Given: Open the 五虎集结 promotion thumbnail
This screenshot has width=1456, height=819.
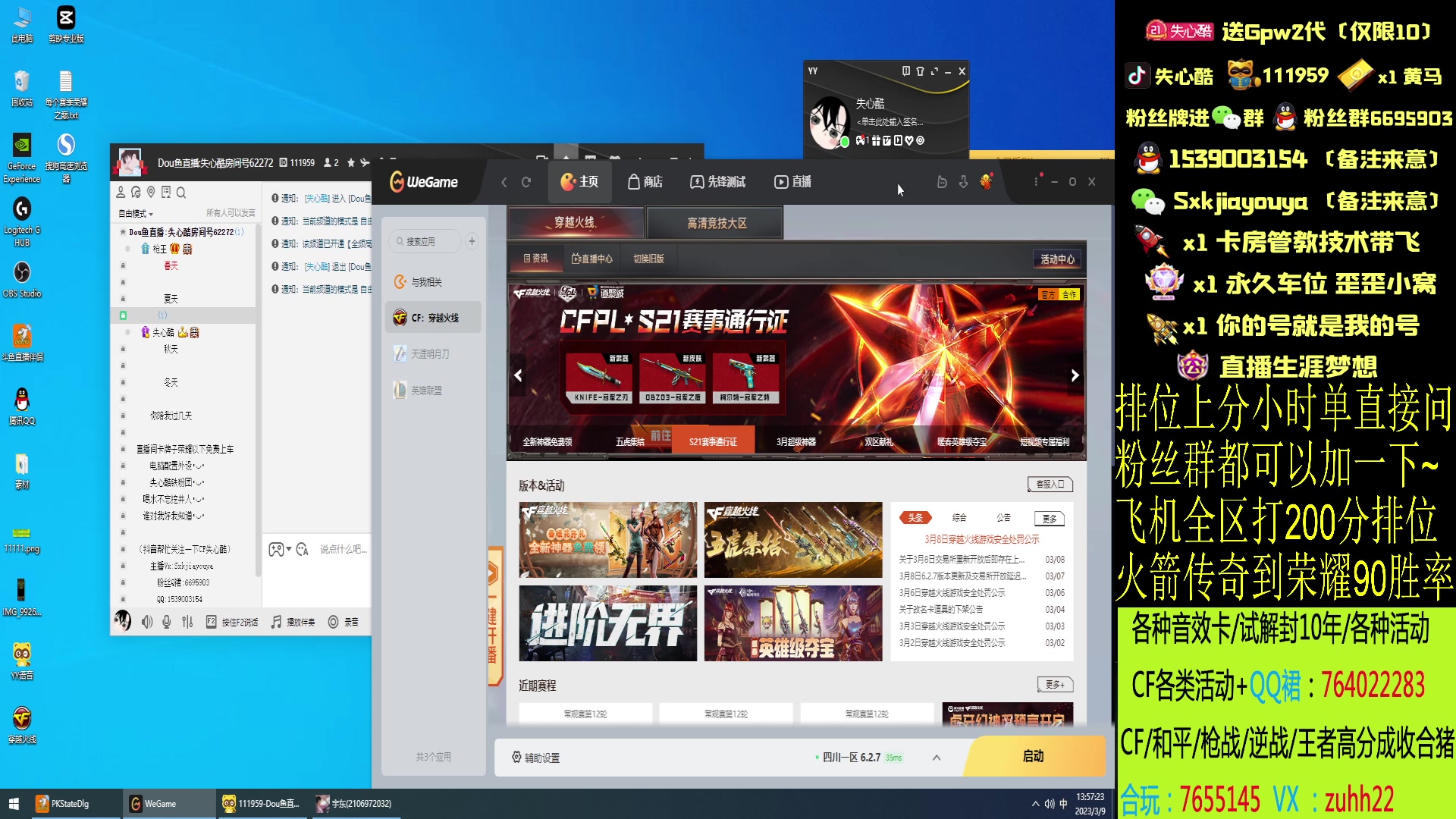Looking at the screenshot, I should [x=793, y=540].
